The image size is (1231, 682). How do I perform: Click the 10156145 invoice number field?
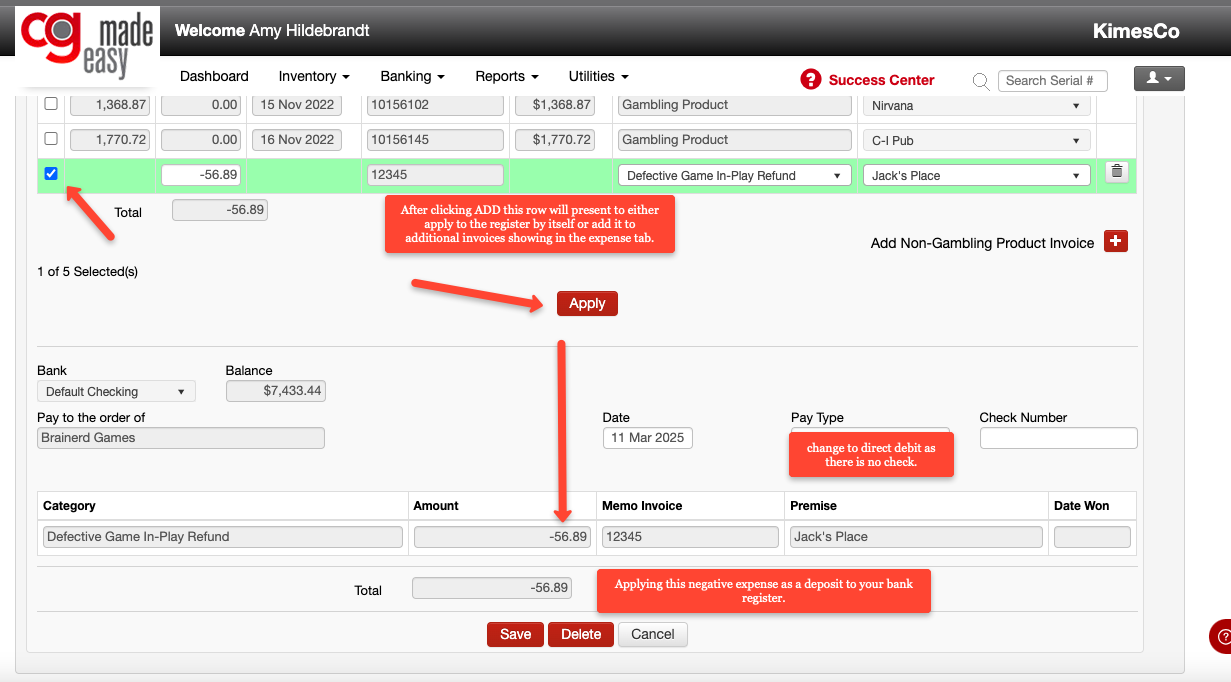pos(437,140)
